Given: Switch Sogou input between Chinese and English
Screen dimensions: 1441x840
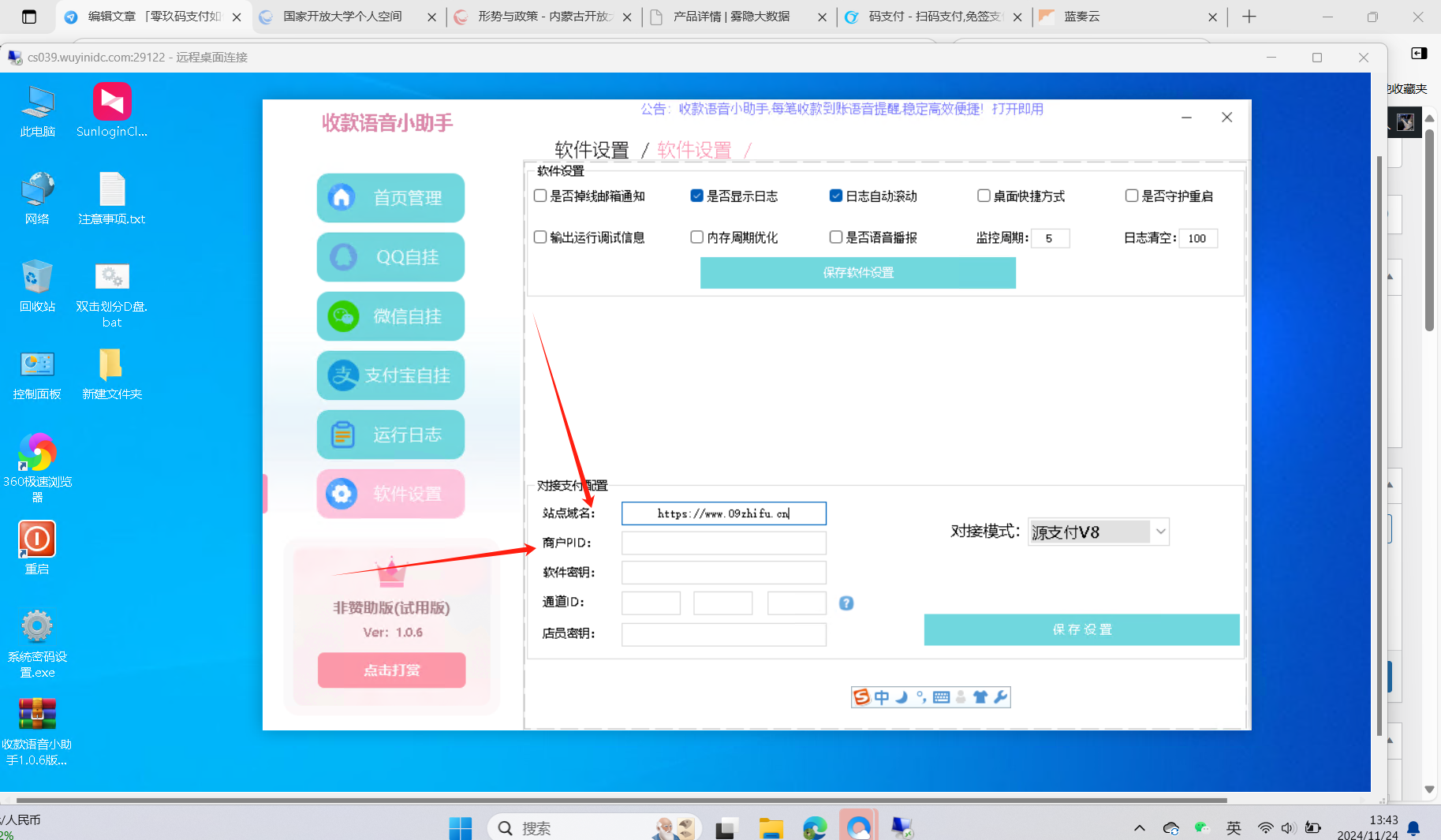Looking at the screenshot, I should (x=881, y=696).
